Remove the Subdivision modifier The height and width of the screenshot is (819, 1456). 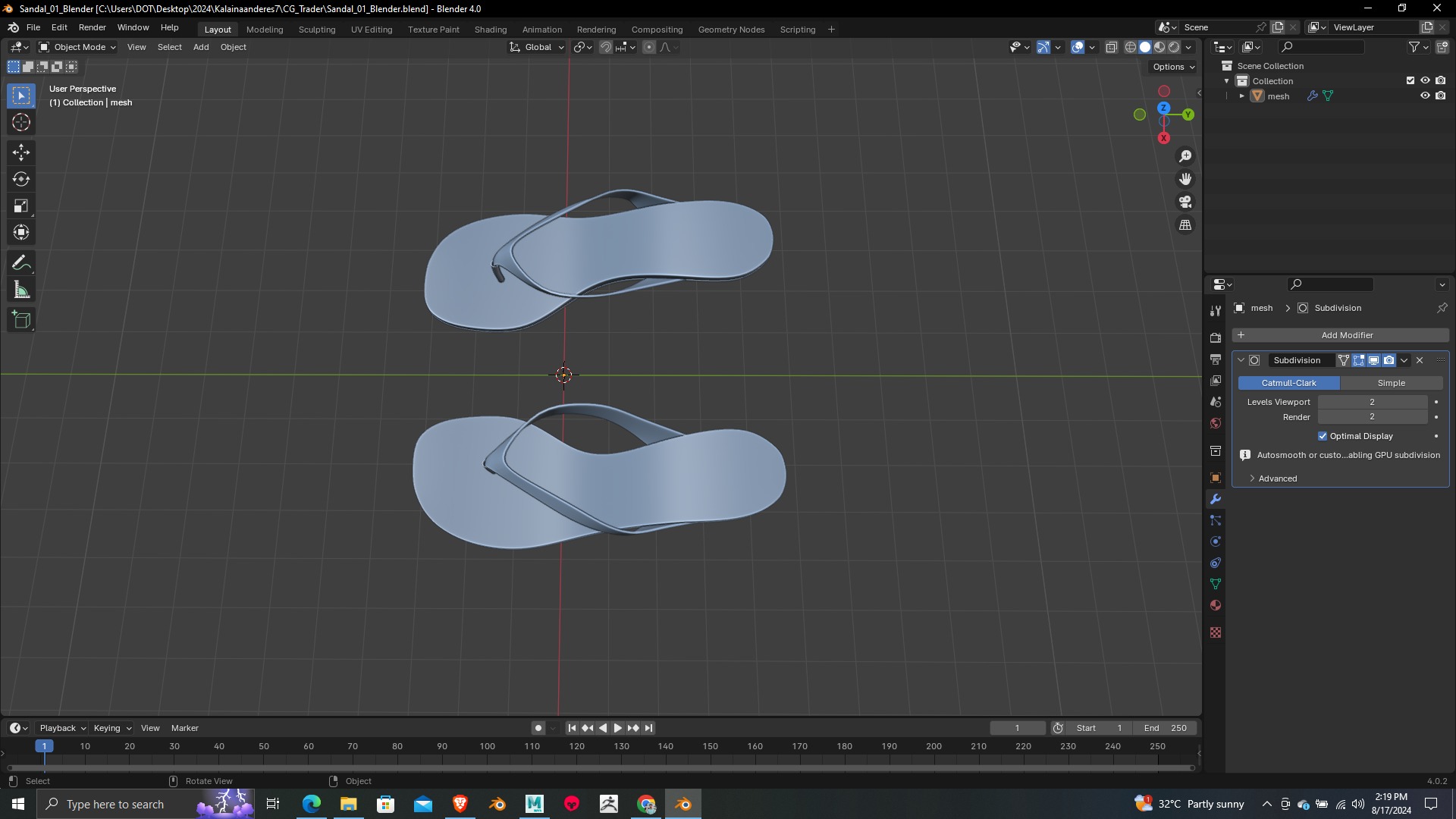pos(1420,360)
